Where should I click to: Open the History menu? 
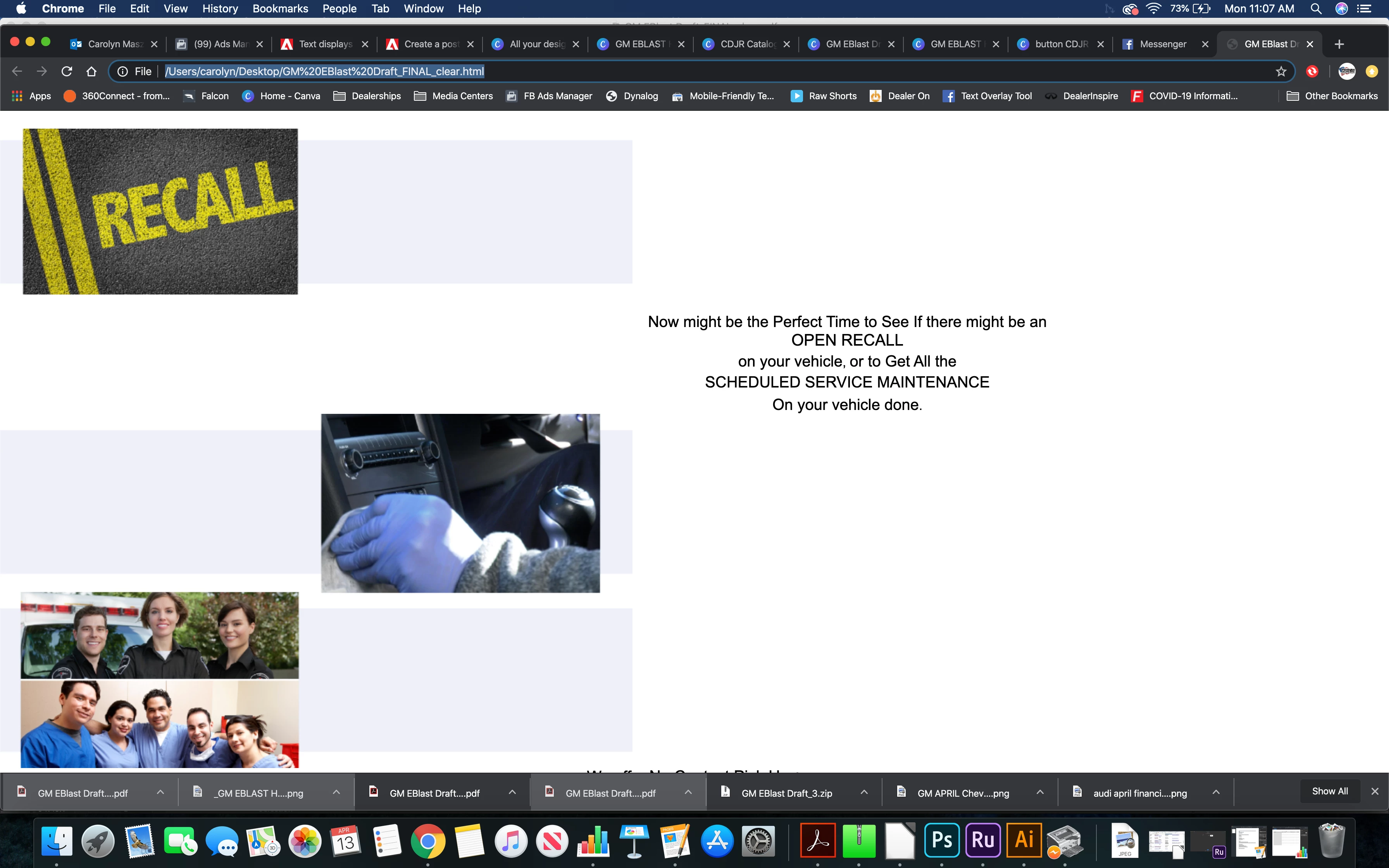[220, 9]
